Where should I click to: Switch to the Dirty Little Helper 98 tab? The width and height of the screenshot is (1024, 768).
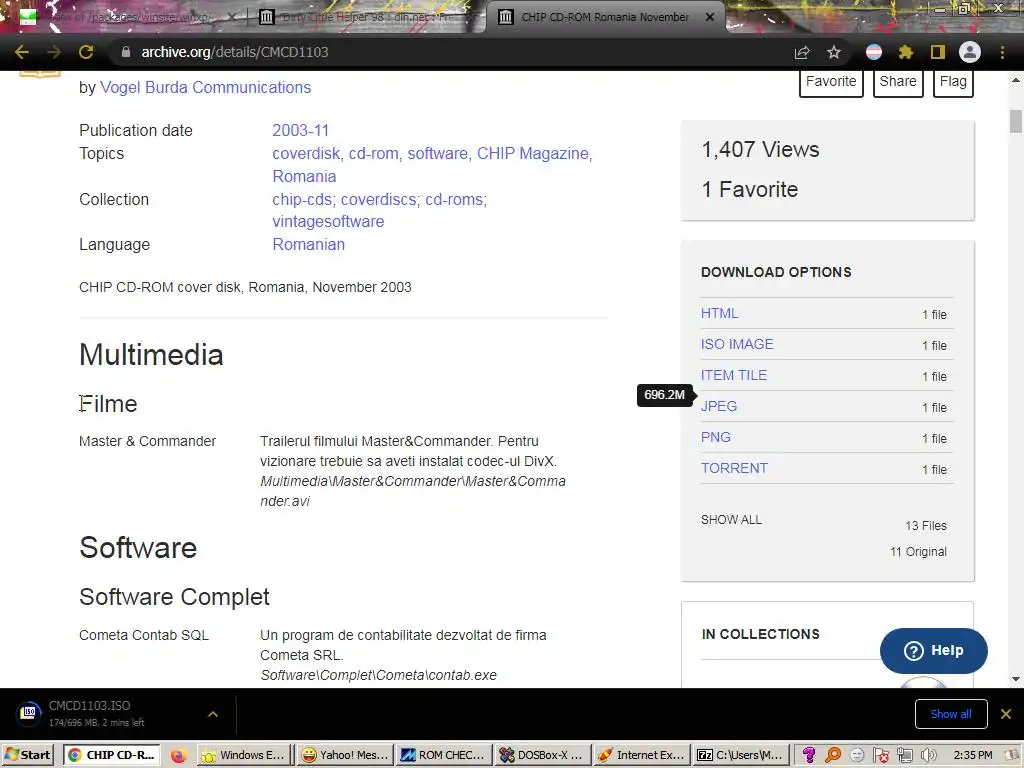point(366,17)
